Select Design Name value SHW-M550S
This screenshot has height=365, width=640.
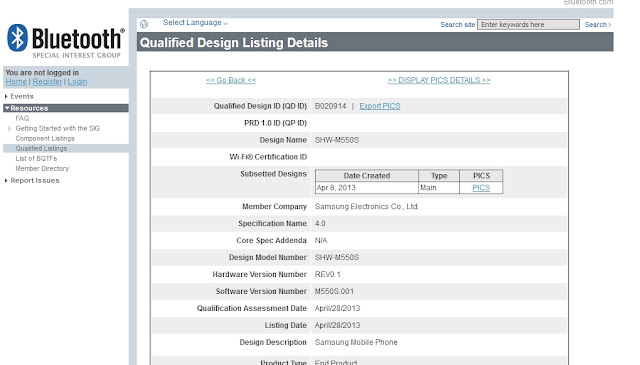coord(337,140)
